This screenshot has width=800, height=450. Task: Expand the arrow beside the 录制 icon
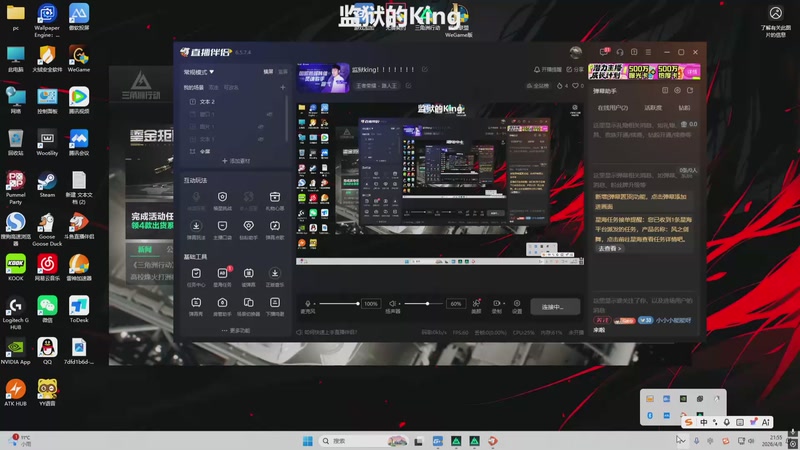504,304
